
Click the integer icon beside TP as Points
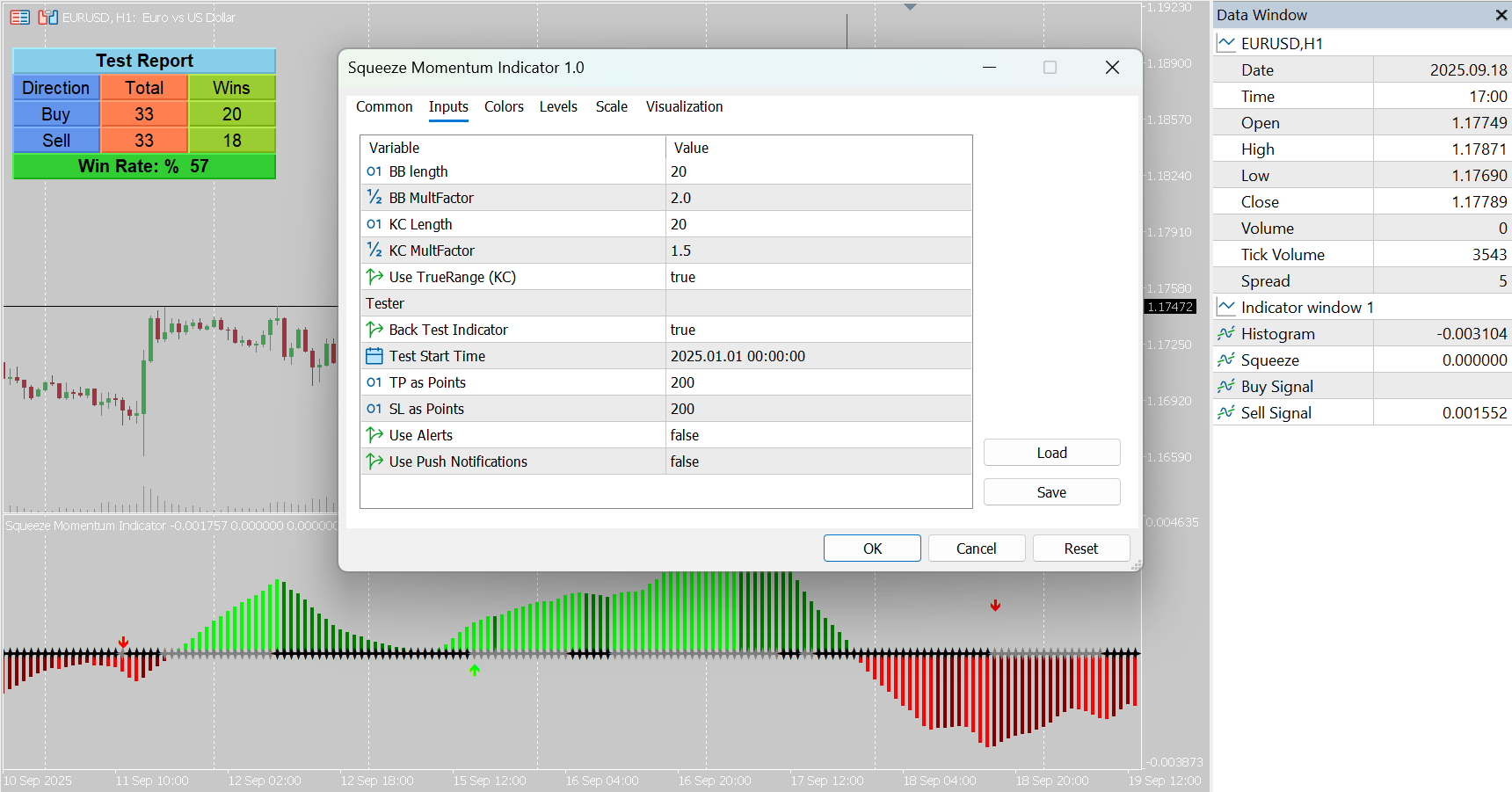[x=374, y=382]
